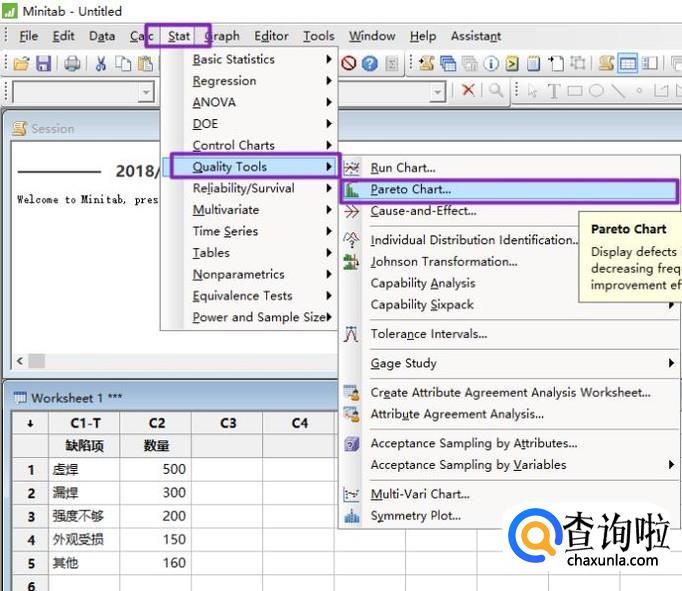Click the Show Session Folder scroll icon
This screenshot has width=682, height=591.
(426, 63)
